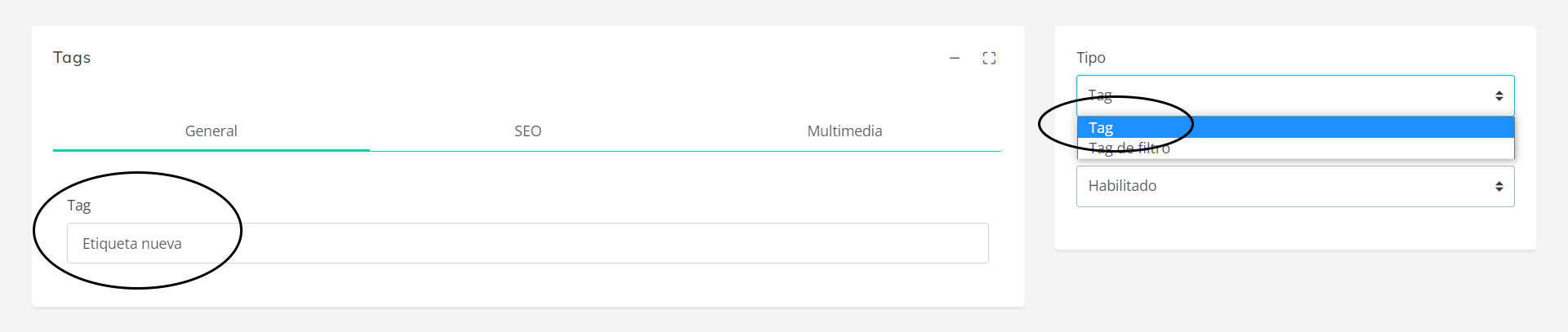The width and height of the screenshot is (1568, 332).
Task: Click the green underline below General tab
Action: click(x=211, y=150)
